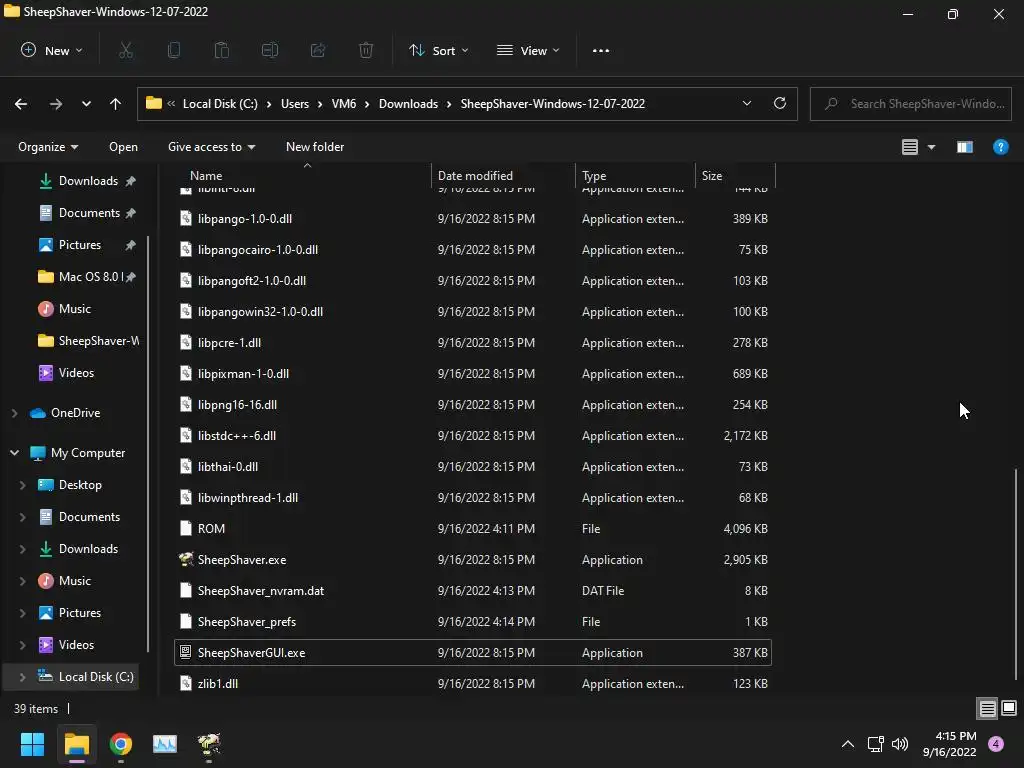Open Mac OS 8.0 pinned folder
This screenshot has width=1024, height=768.
(x=87, y=277)
